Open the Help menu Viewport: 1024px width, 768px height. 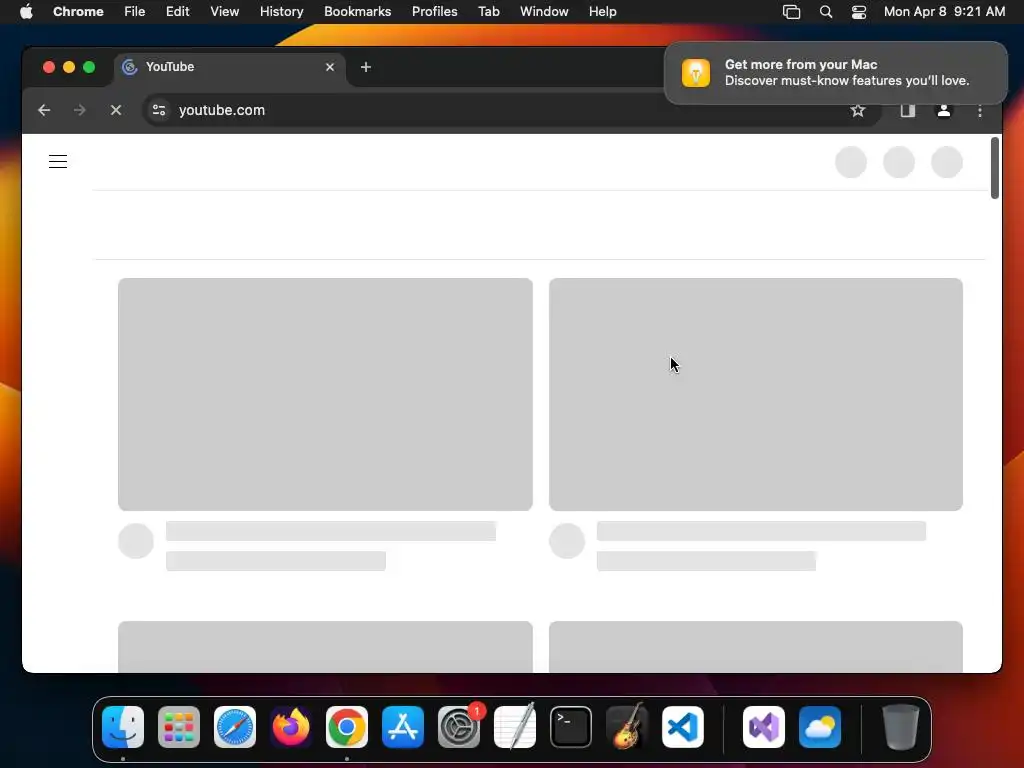pos(602,12)
